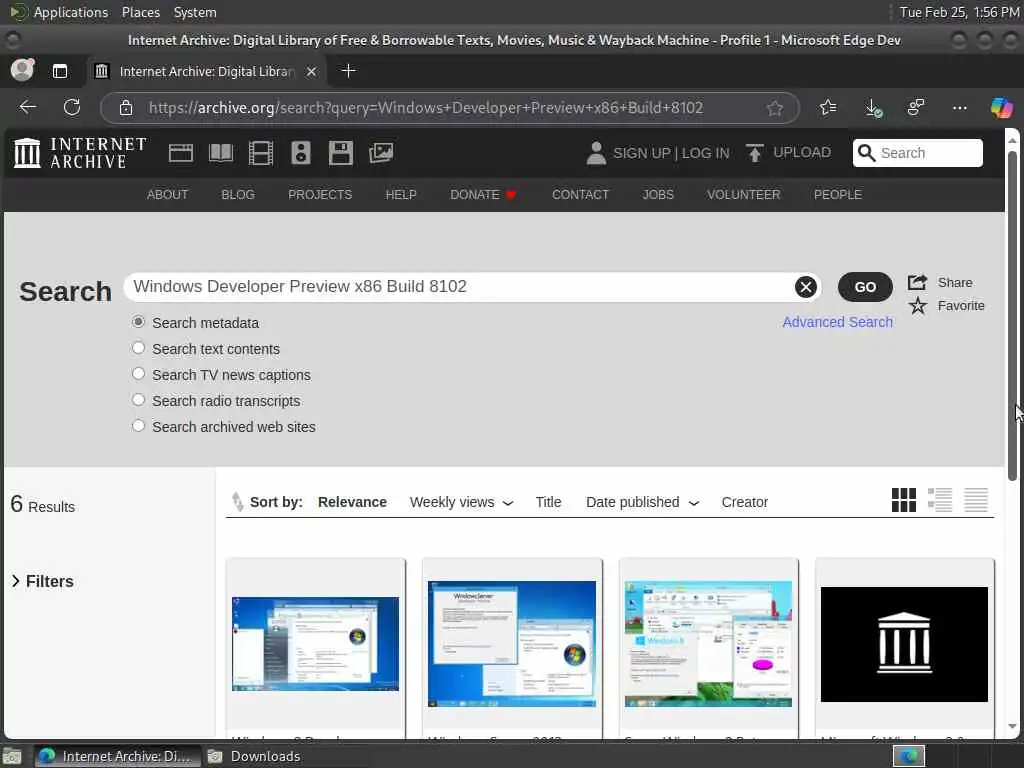Open the PROJECTS menu item
Screen dimensions: 1024x768
(x=320, y=195)
